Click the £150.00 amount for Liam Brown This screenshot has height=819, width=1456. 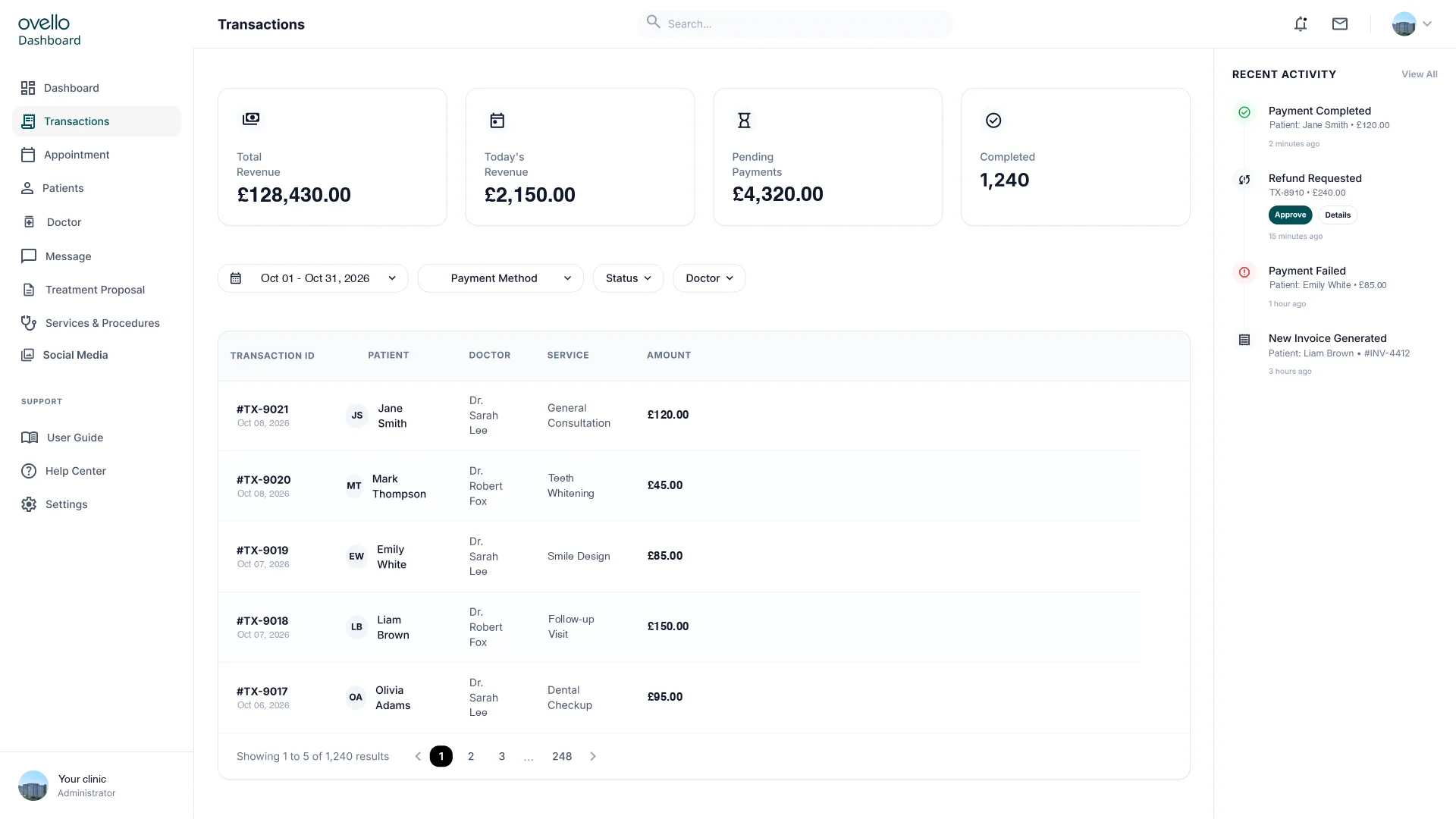coord(668,626)
